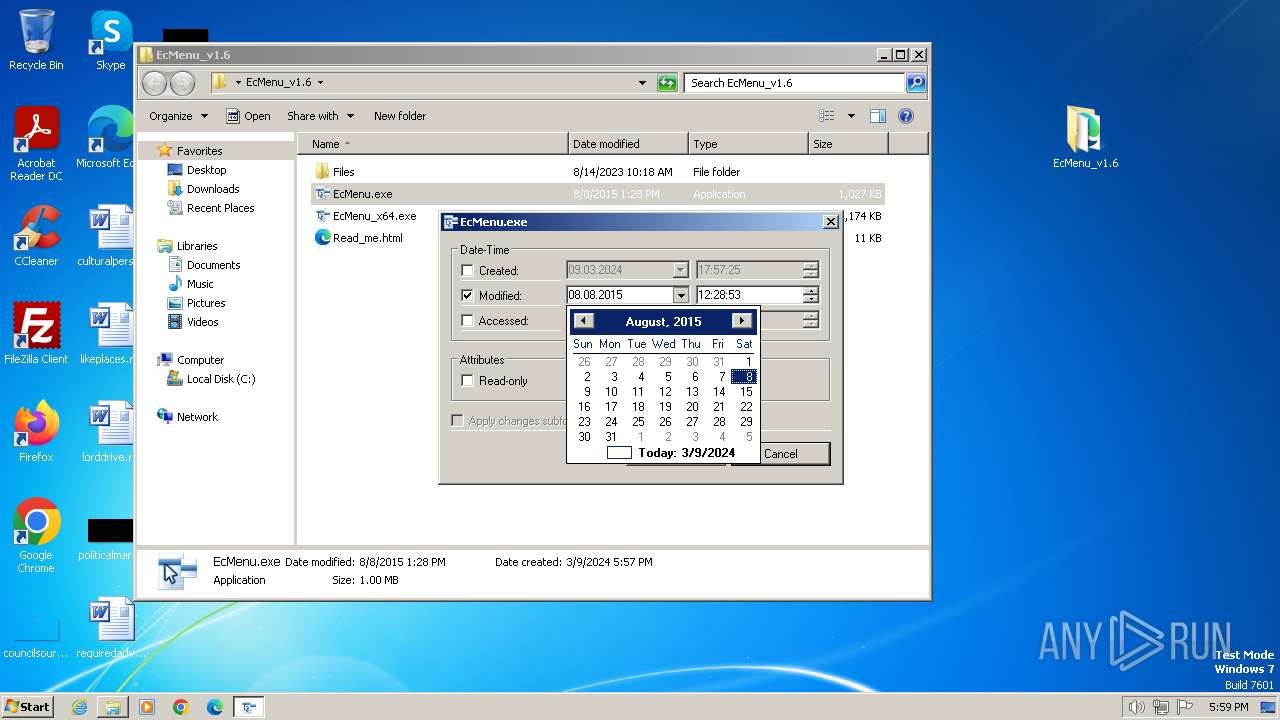This screenshot has width=1280, height=720.
Task: Toggle the preview pane icon
Action: tap(877, 116)
